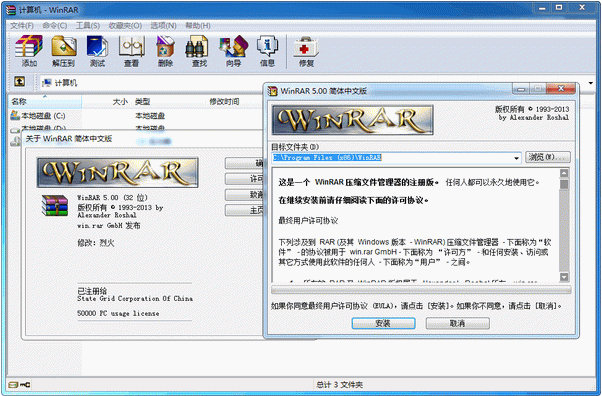Click the WinRAR books icon in About dialog
The image size is (602, 396).
[x=55, y=205]
